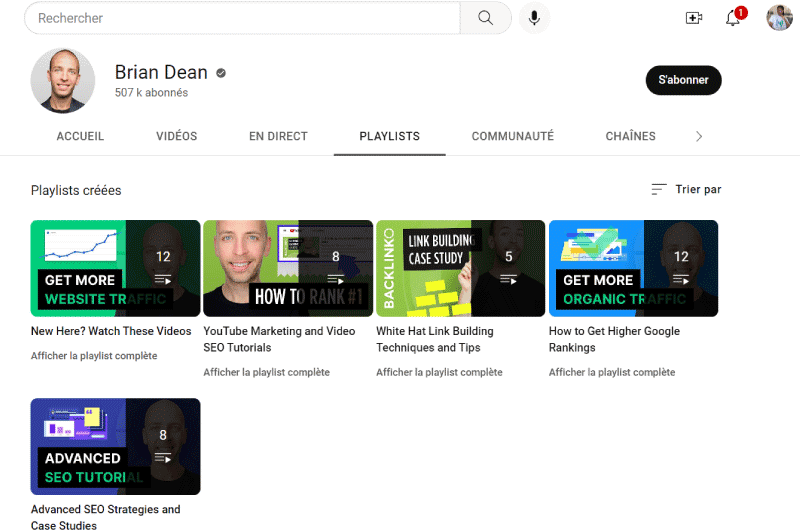Click playlist queue icon on YouTube Marketing thumbnail
This screenshot has width=800, height=530.
(335, 280)
